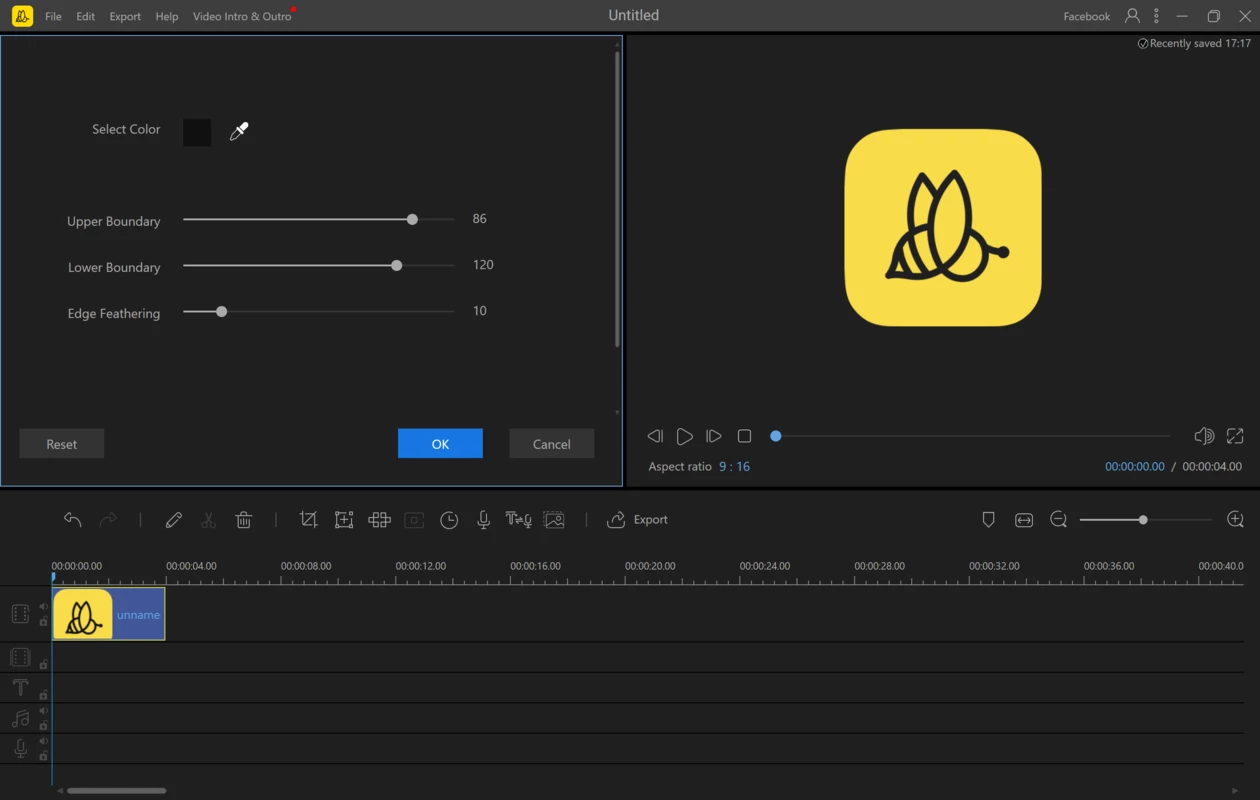1260x800 pixels.
Task: Click the preview progress bar handle
Action: (775, 436)
